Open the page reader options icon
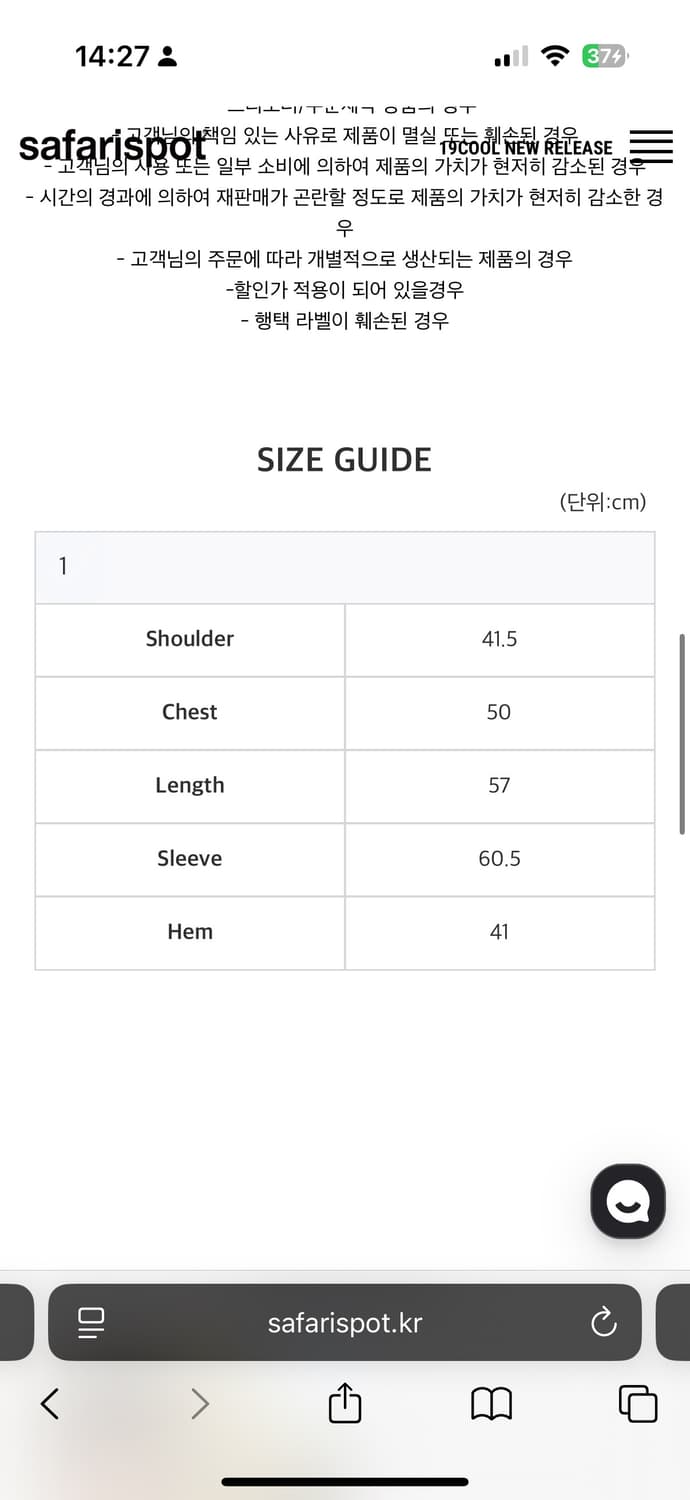 92,1323
